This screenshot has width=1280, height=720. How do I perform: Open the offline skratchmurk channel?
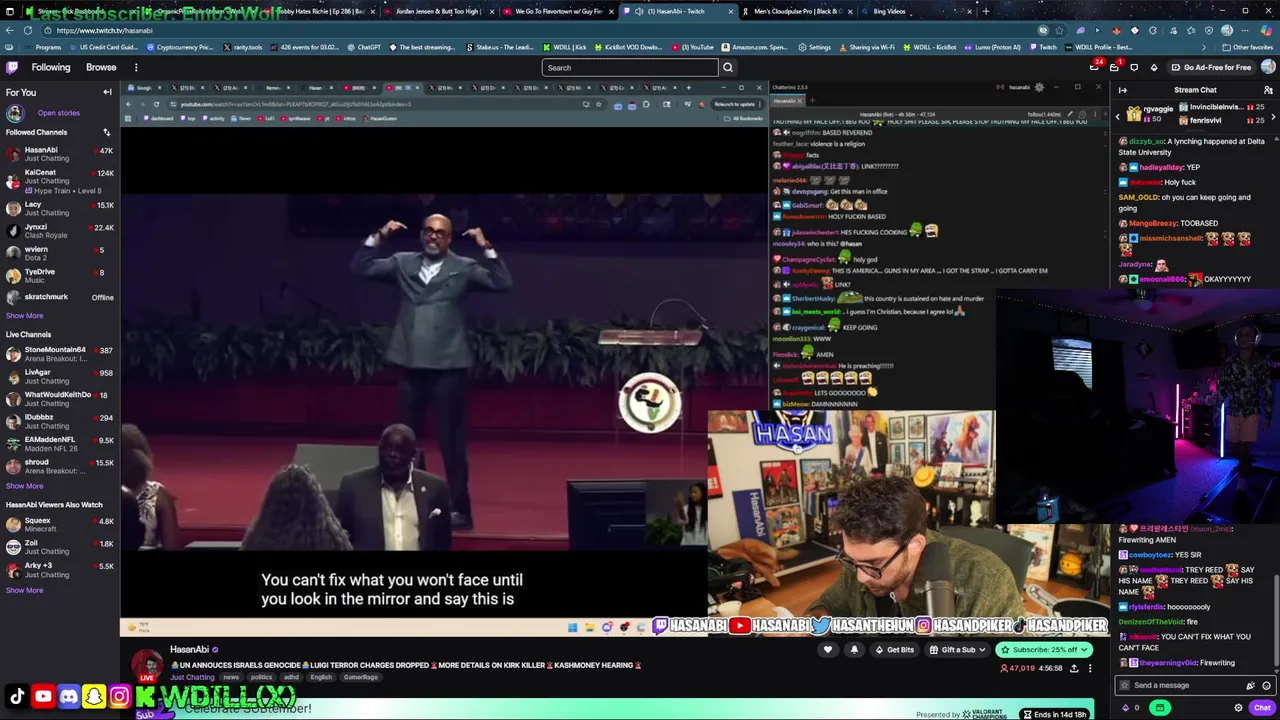tap(60, 297)
